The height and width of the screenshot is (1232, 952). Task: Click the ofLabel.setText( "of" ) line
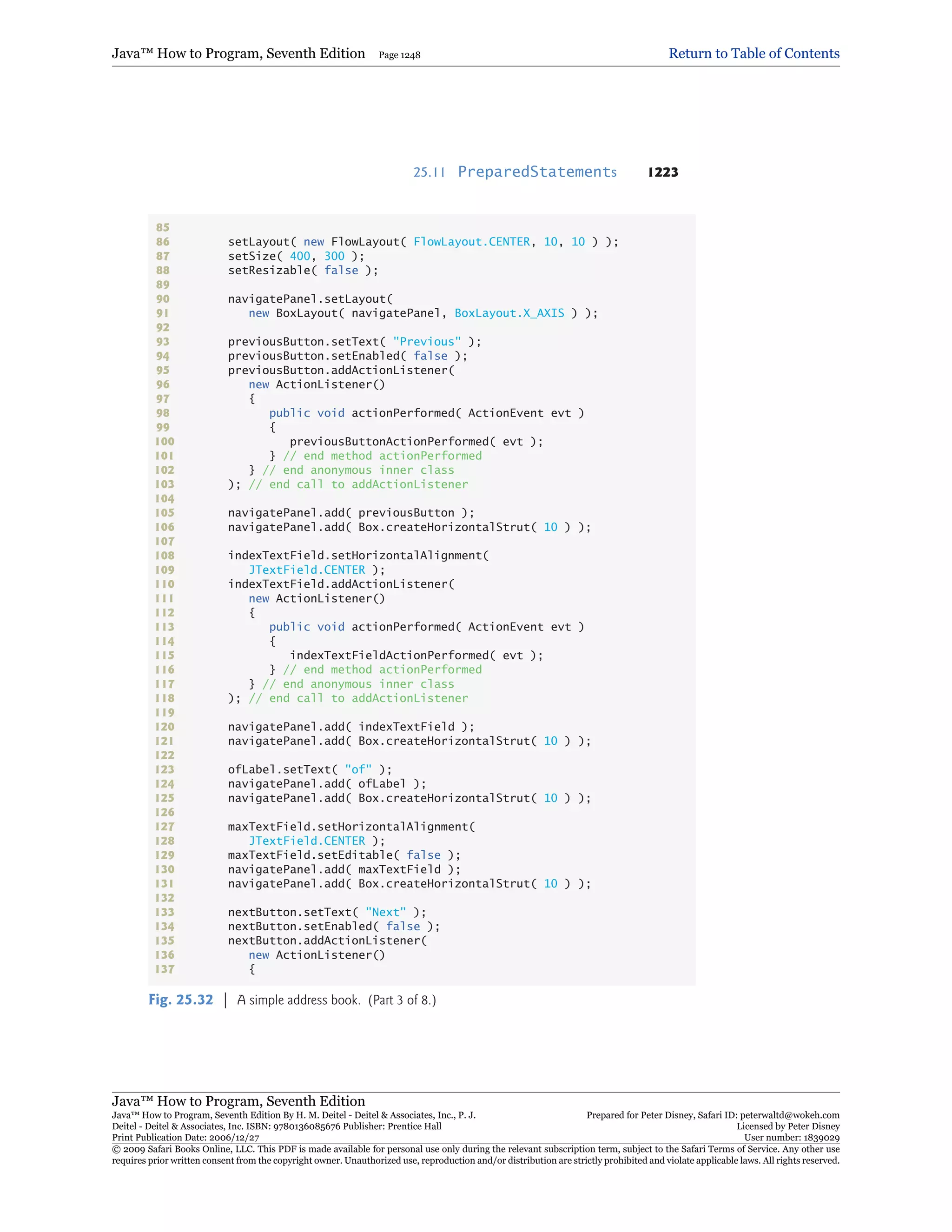(310, 769)
